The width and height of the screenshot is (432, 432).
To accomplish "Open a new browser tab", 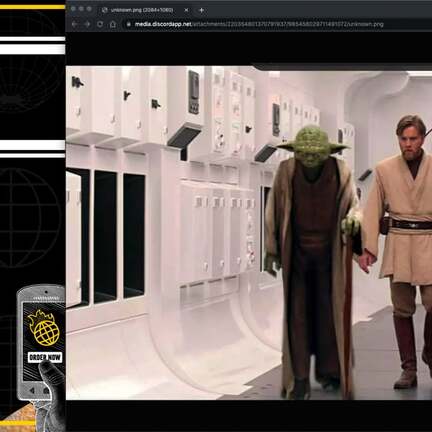I will pos(201,10).
